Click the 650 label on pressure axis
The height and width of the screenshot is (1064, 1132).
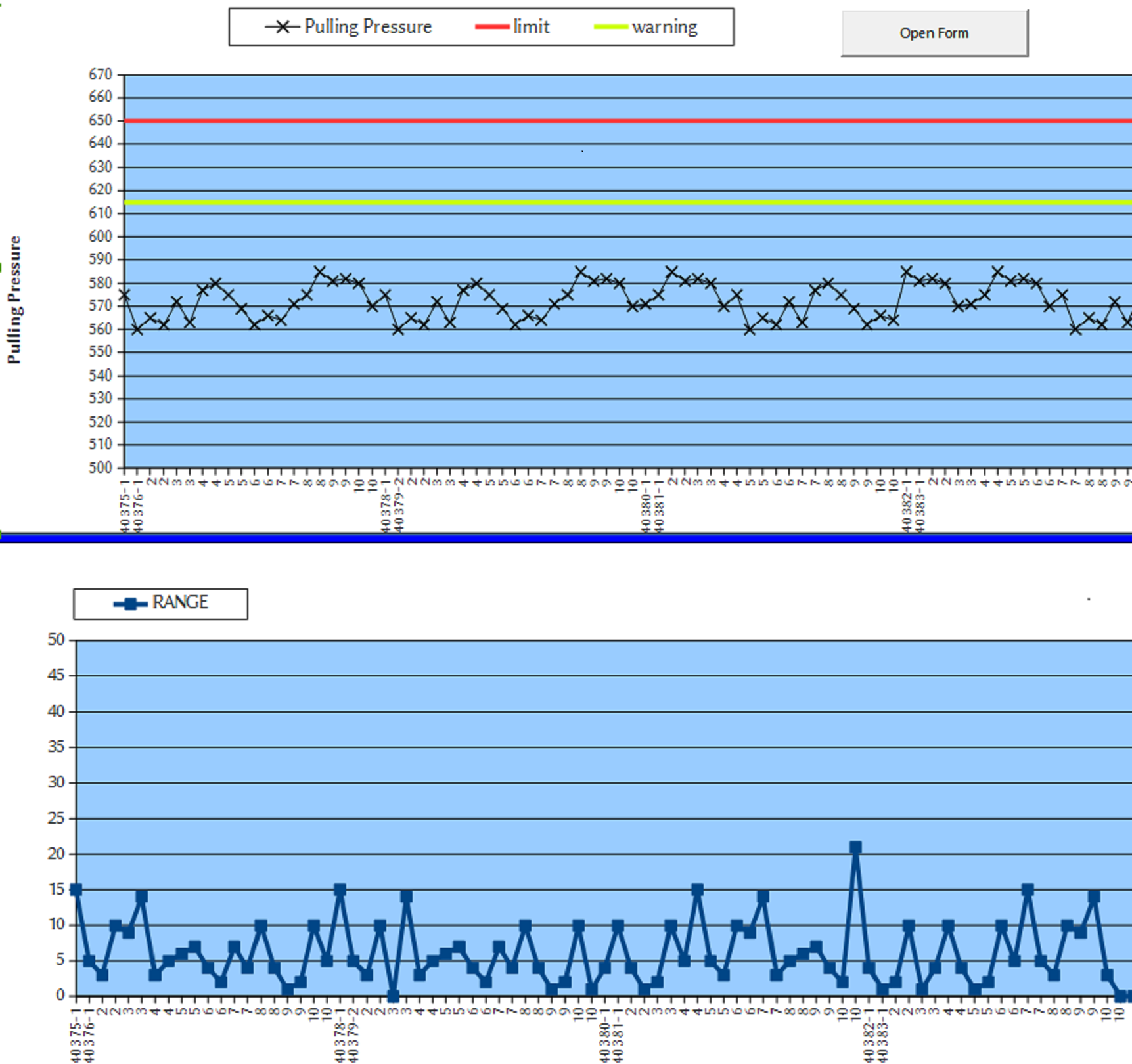coord(101,120)
